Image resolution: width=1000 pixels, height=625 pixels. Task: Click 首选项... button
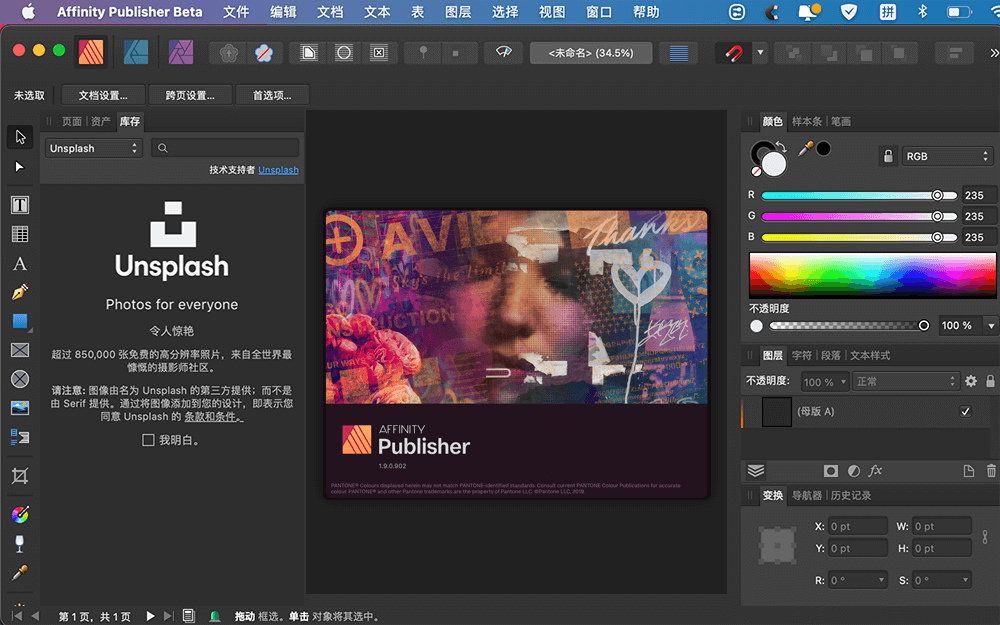pyautogui.click(x=272, y=95)
